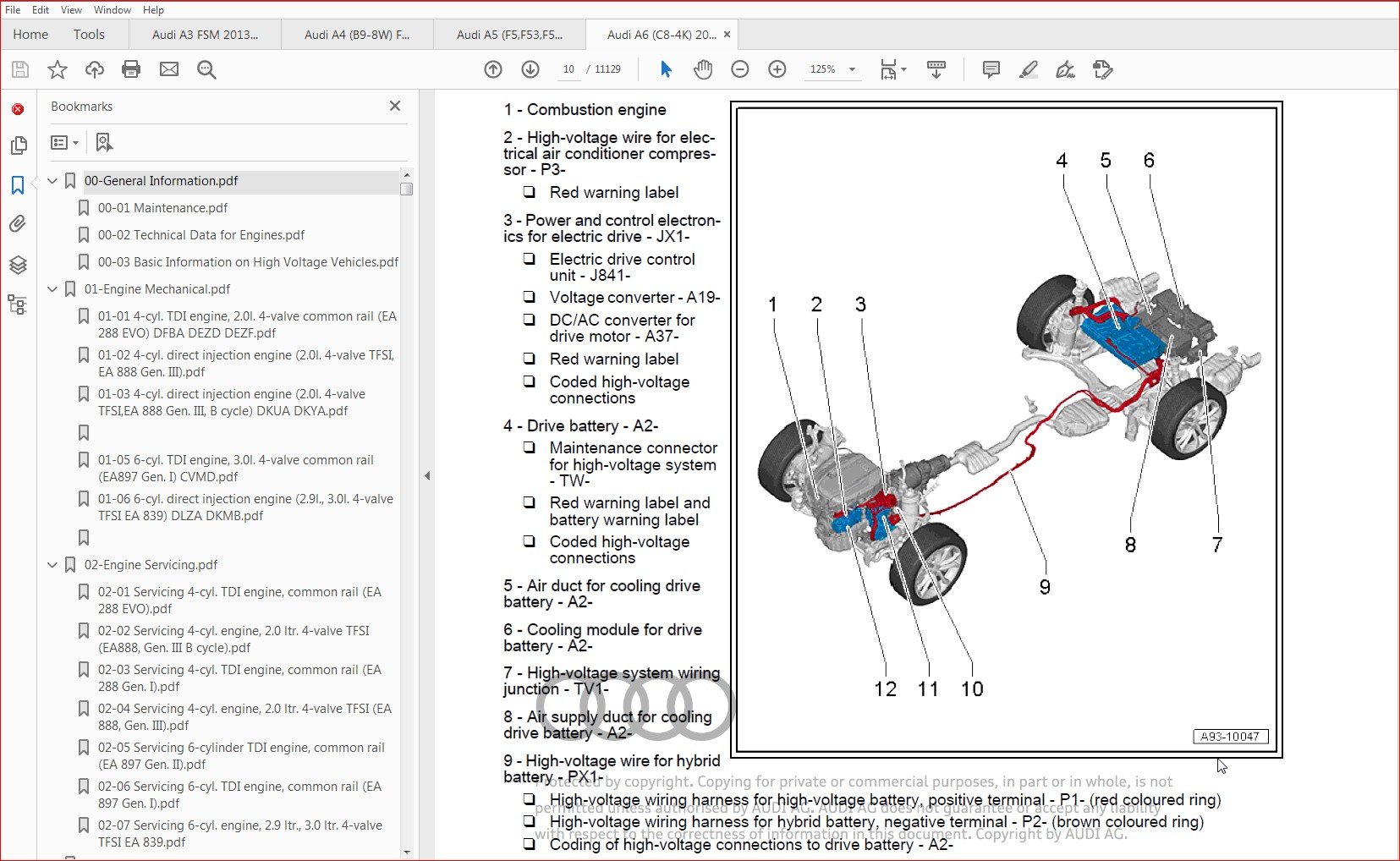Open the page fit options dropdown arrow
This screenshot has height=861, width=1400.
pyautogui.click(x=904, y=69)
